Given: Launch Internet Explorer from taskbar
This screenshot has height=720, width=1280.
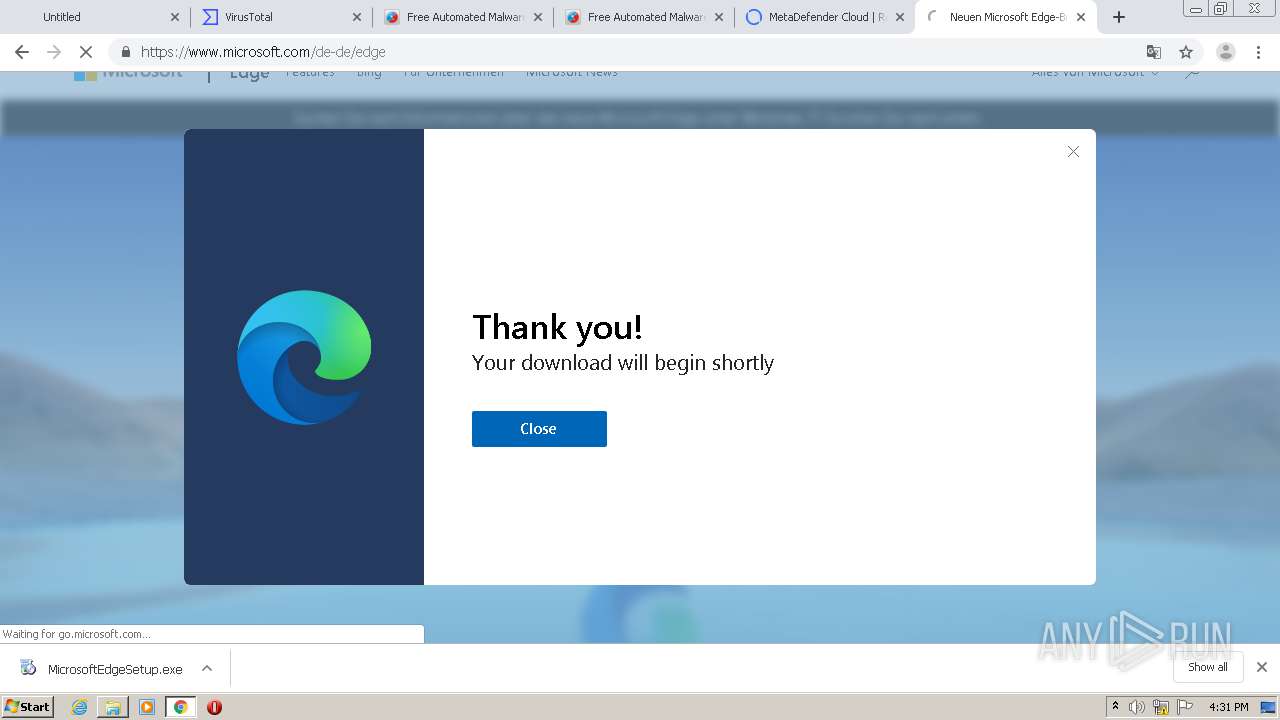Looking at the screenshot, I should pyautogui.click(x=80, y=707).
